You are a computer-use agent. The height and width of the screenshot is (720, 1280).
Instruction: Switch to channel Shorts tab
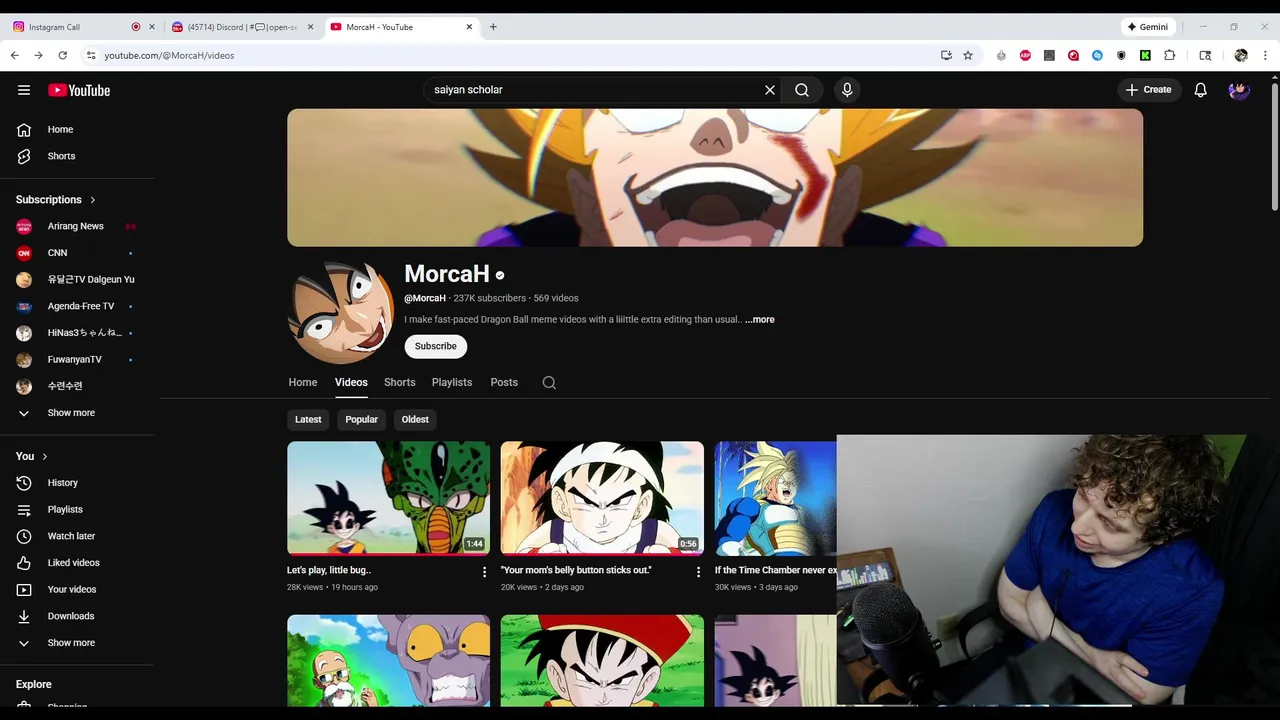pos(399,382)
